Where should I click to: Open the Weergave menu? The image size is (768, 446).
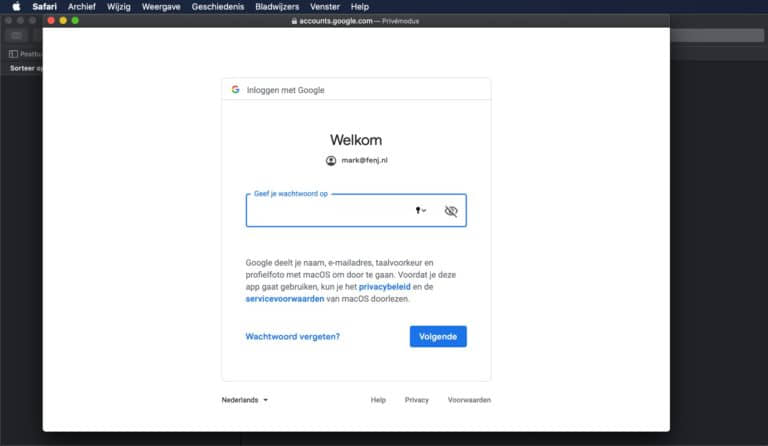[161, 6]
